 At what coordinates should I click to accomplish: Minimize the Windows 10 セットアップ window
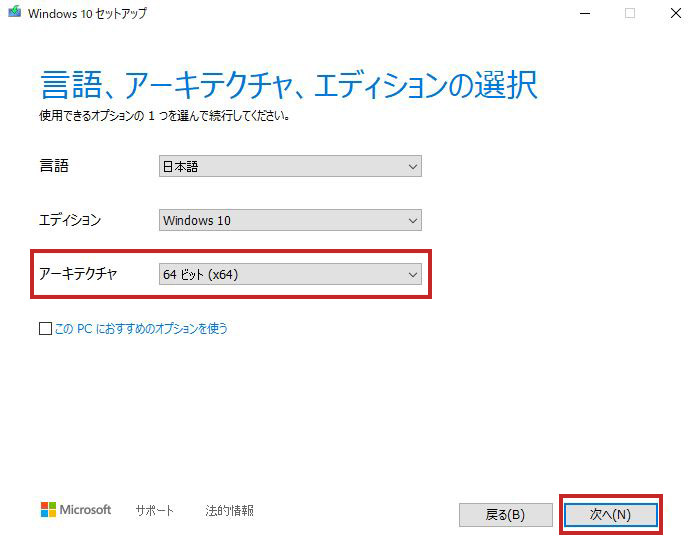(x=585, y=13)
